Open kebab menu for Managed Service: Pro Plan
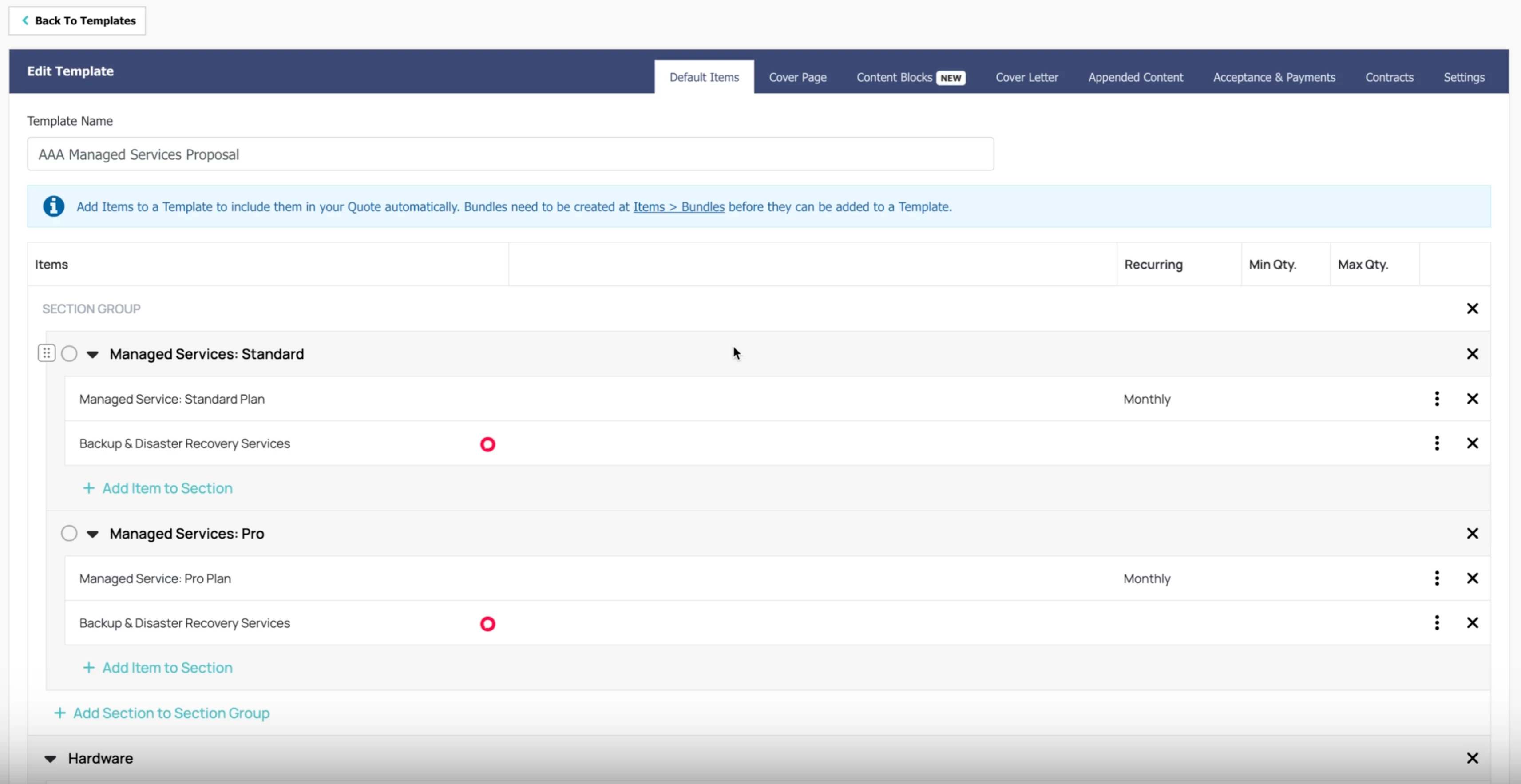The image size is (1521, 784). 1437,578
